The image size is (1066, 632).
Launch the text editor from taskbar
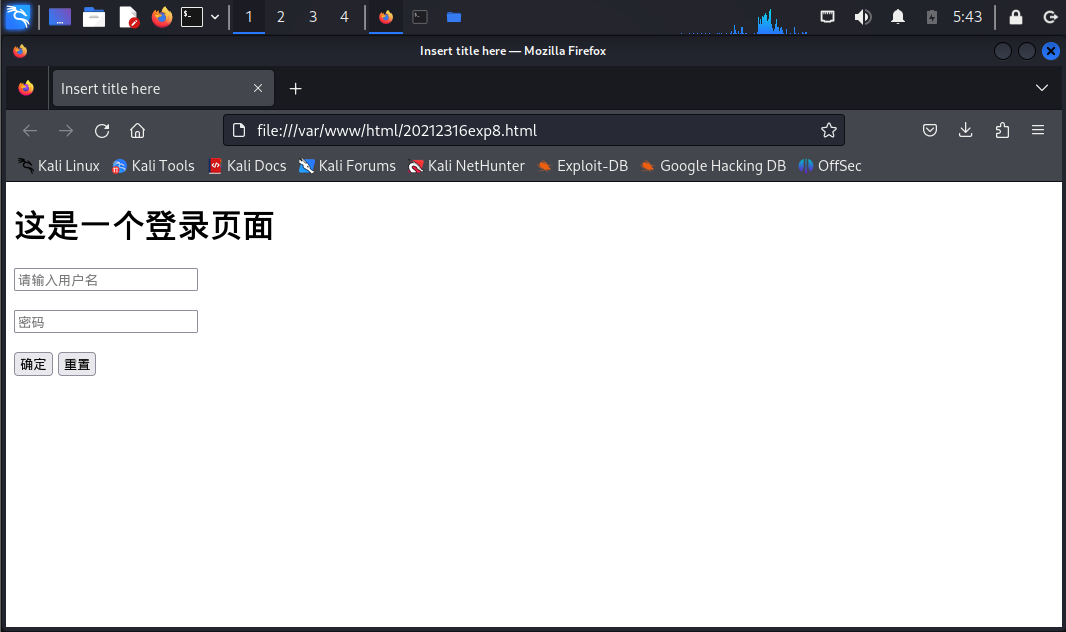[128, 17]
